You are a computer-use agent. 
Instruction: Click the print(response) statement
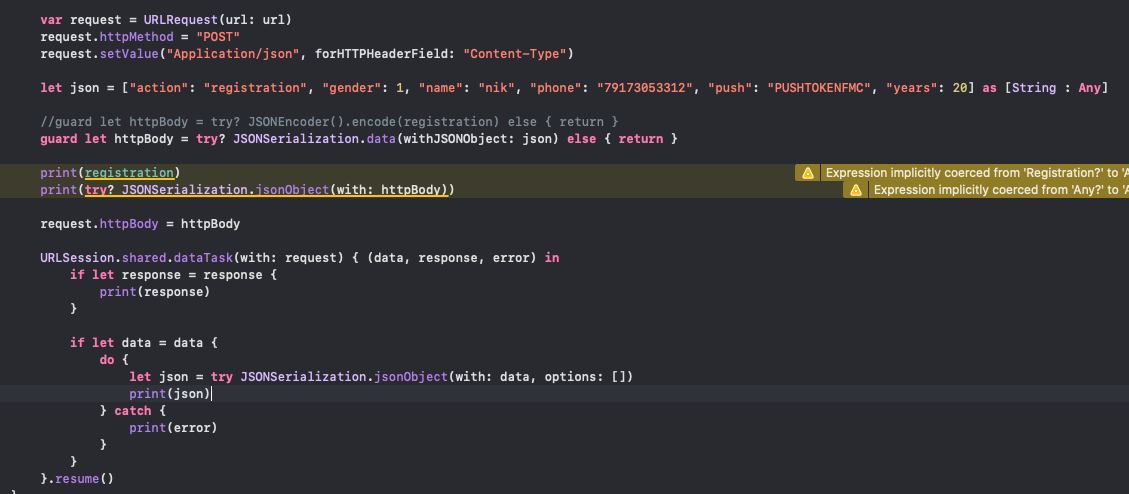(155, 292)
